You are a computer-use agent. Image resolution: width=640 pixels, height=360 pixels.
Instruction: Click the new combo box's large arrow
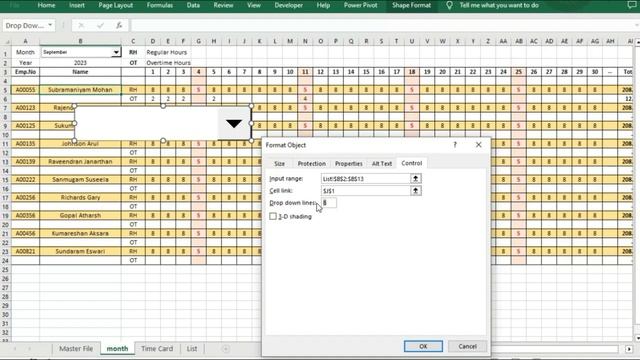click(234, 124)
